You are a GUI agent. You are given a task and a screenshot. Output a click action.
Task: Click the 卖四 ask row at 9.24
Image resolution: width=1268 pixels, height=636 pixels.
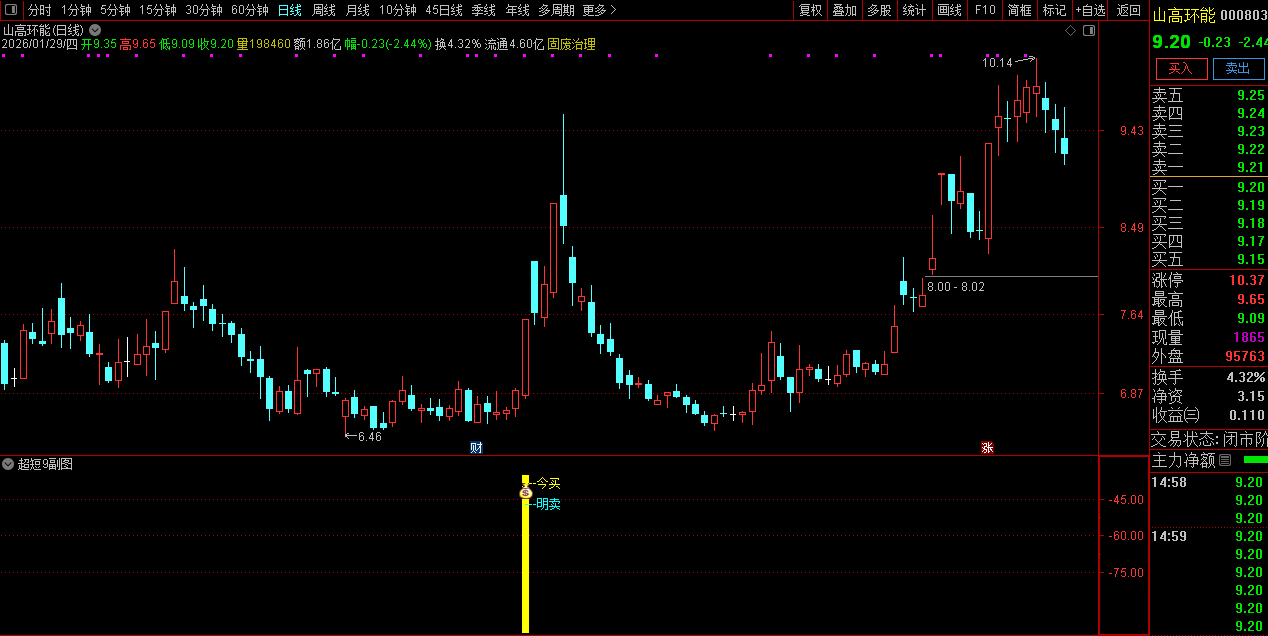point(1209,113)
